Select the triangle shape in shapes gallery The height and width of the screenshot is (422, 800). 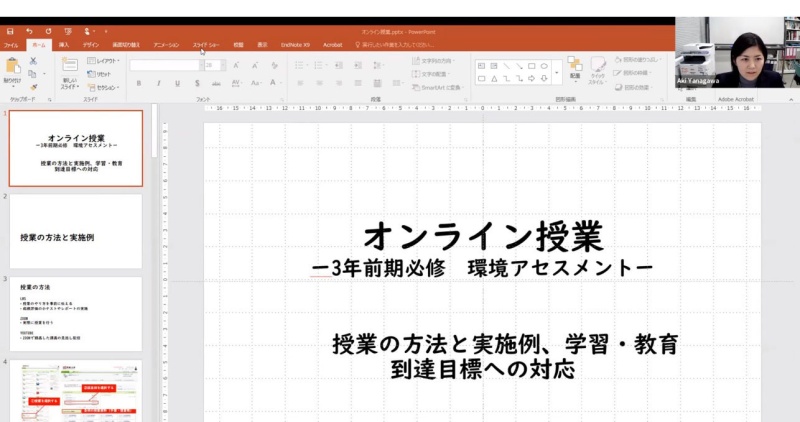tap(494, 79)
